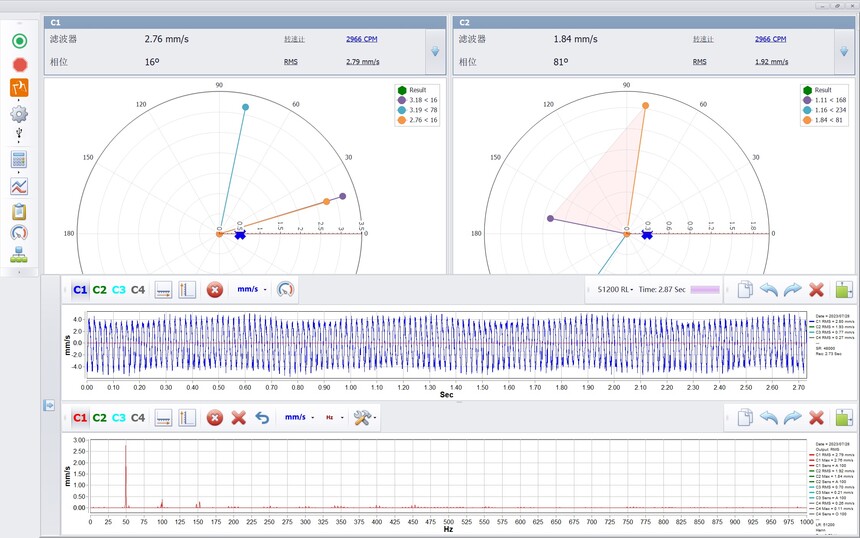The height and width of the screenshot is (538, 860).
Task: Click the USB connection icon
Action: point(19,134)
